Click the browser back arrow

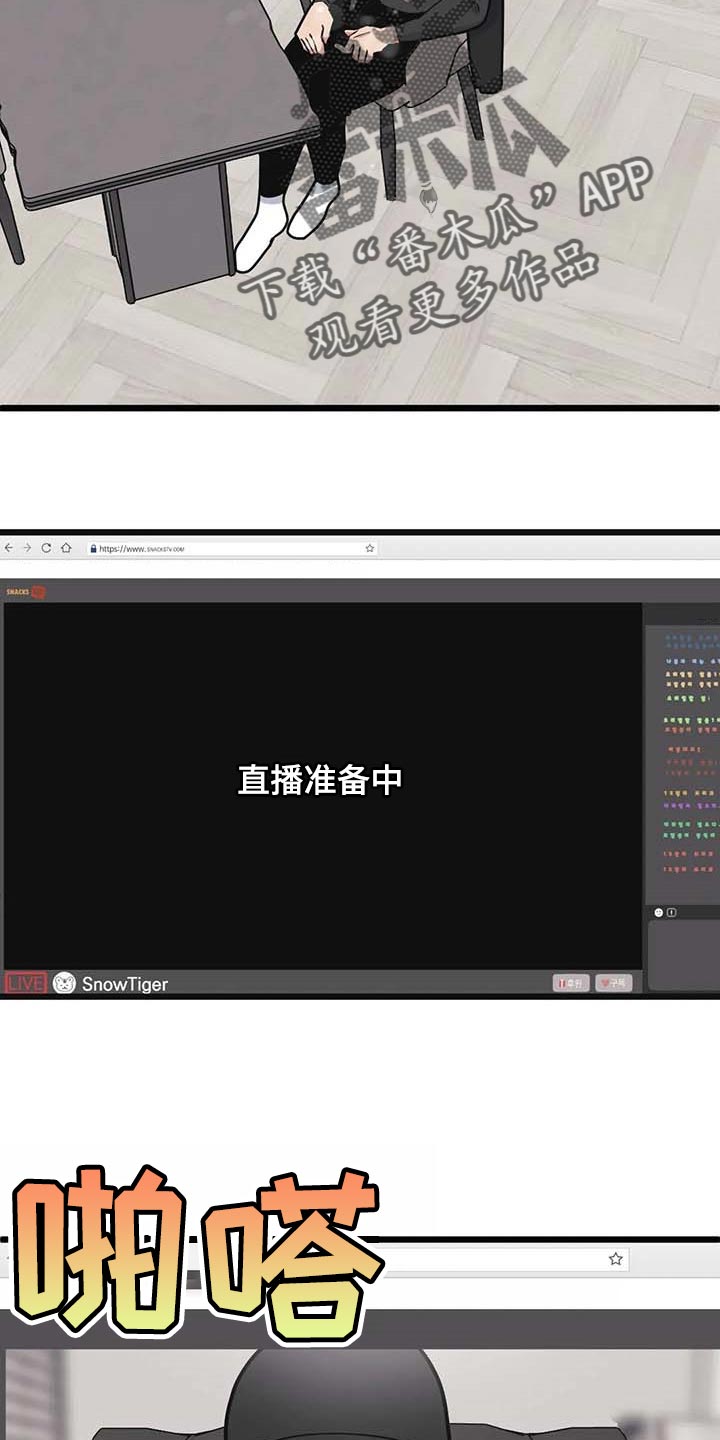9,548
